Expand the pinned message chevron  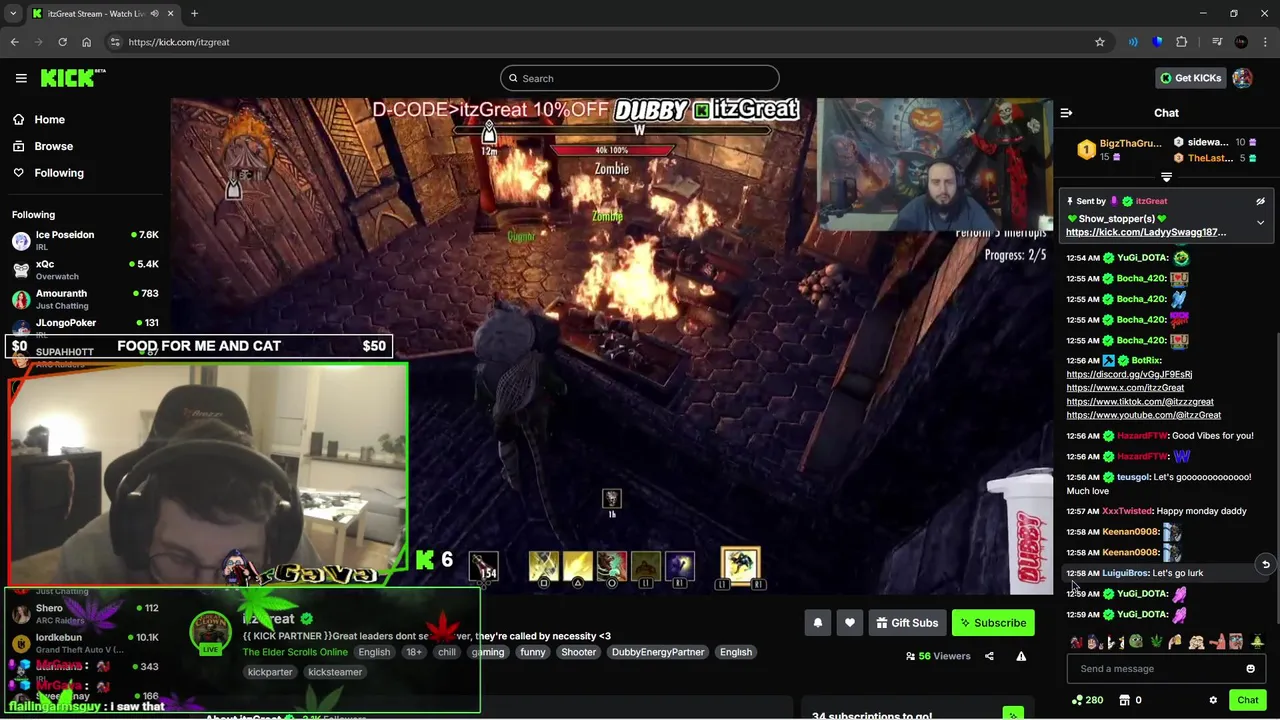(1260, 222)
